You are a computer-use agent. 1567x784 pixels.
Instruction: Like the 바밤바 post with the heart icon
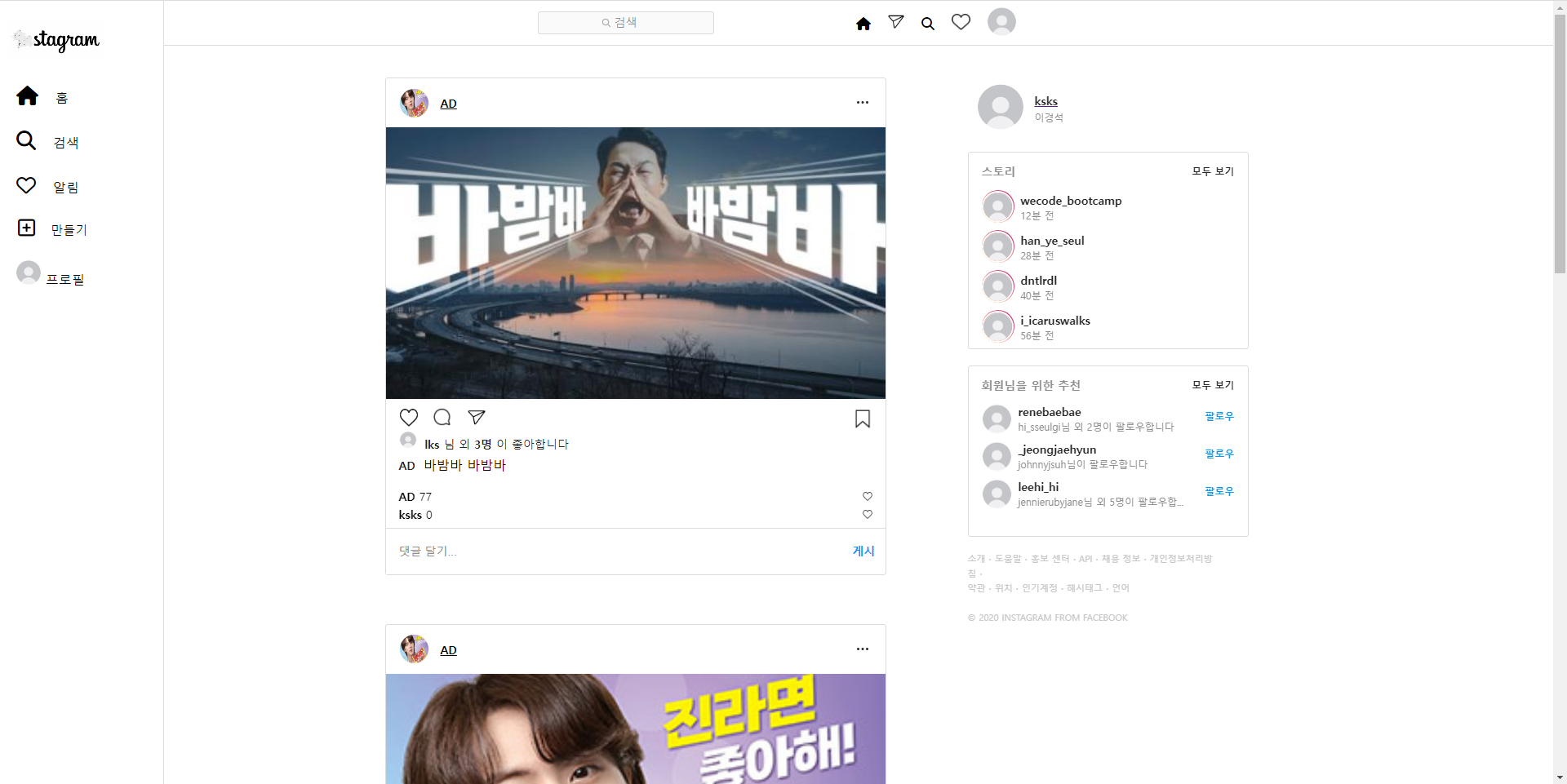[408, 417]
